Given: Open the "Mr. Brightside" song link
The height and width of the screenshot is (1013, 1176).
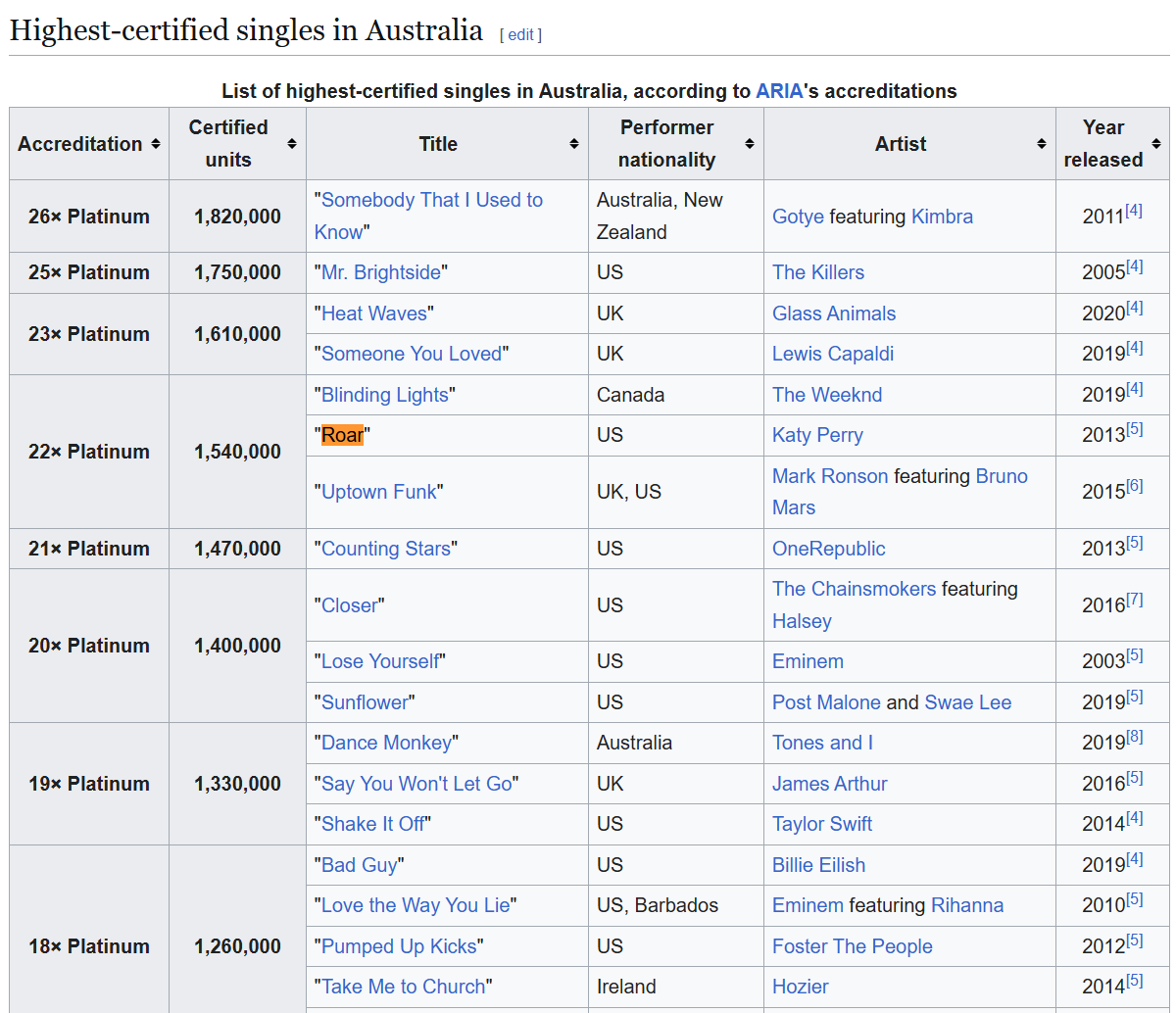Looking at the screenshot, I should click(x=381, y=272).
